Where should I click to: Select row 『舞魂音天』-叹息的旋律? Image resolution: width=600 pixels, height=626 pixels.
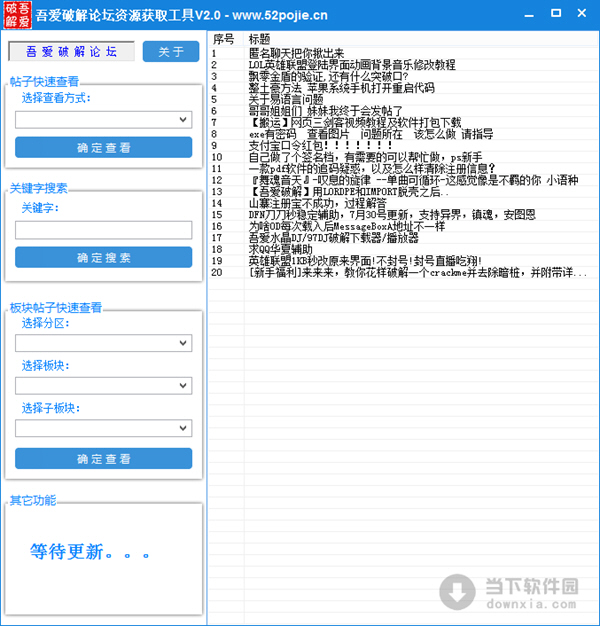403,180
